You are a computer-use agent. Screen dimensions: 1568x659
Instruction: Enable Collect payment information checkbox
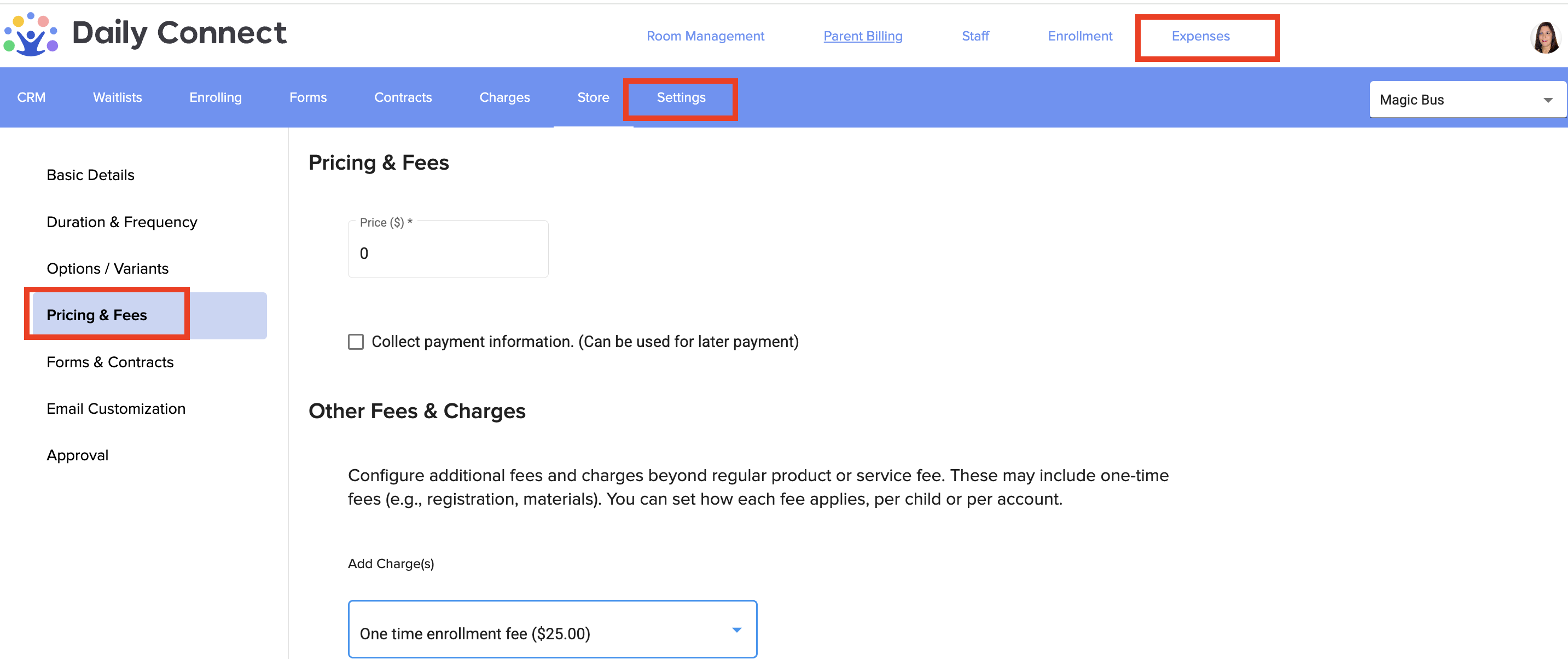click(x=356, y=342)
